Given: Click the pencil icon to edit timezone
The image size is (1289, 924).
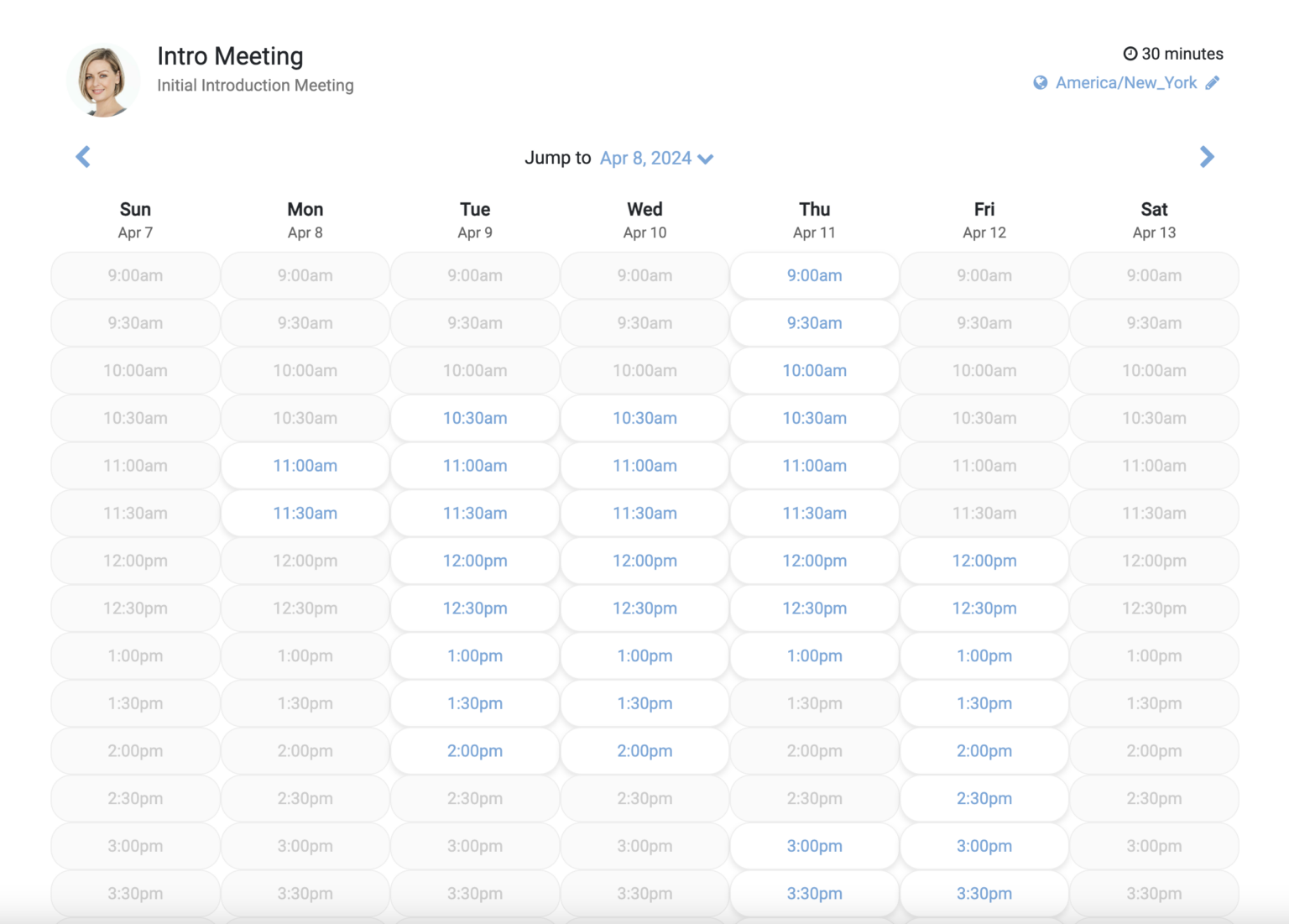Looking at the screenshot, I should pyautogui.click(x=1213, y=82).
